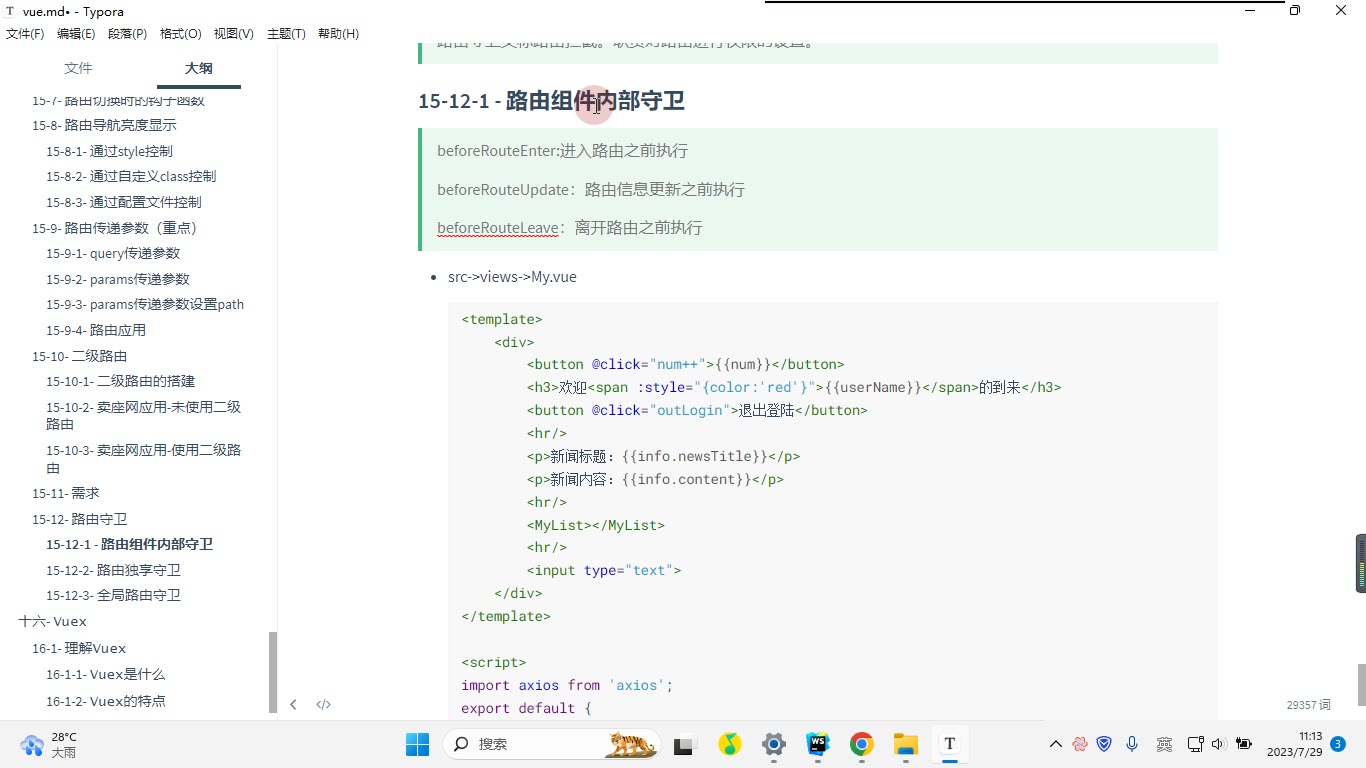Open the 格式(O) menu
Viewport: 1366px width, 768px height.
[180, 33]
